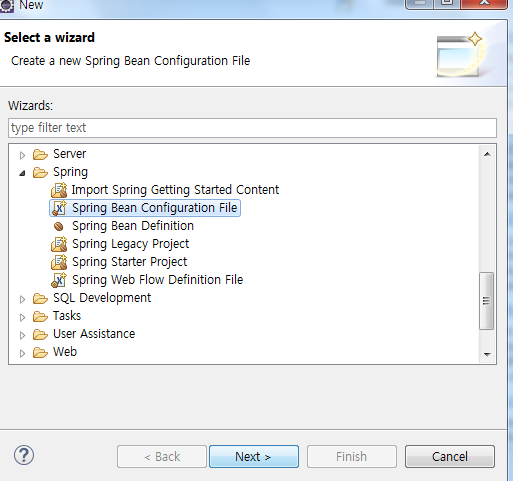This screenshot has width=513, height=481.
Task: Click the Spring Web Flow Definition File icon
Action: (x=59, y=280)
